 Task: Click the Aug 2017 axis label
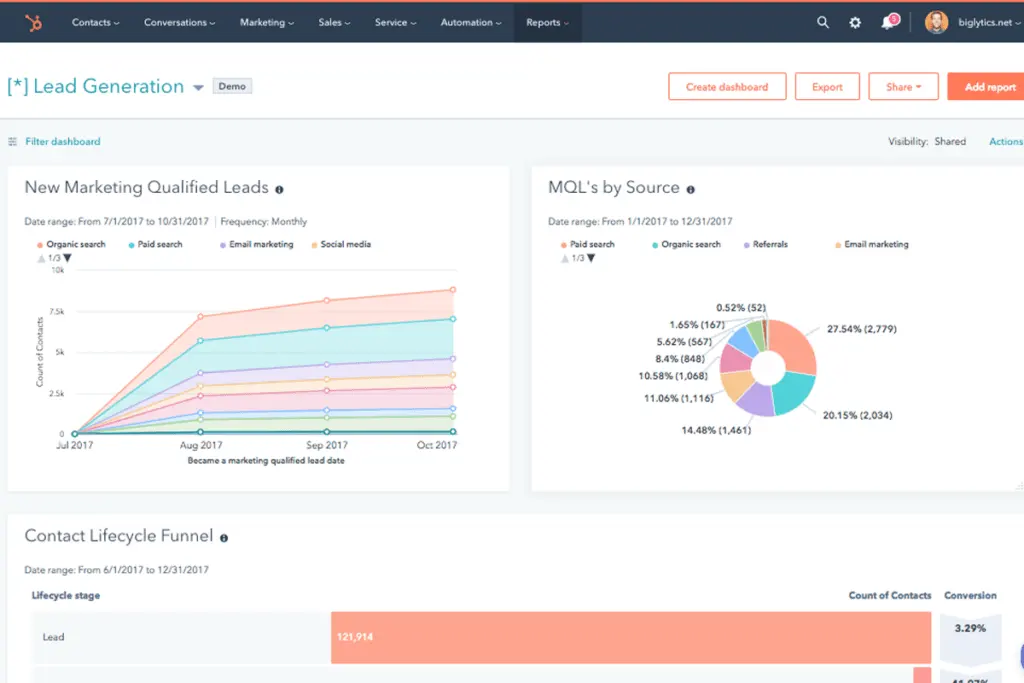coord(200,445)
